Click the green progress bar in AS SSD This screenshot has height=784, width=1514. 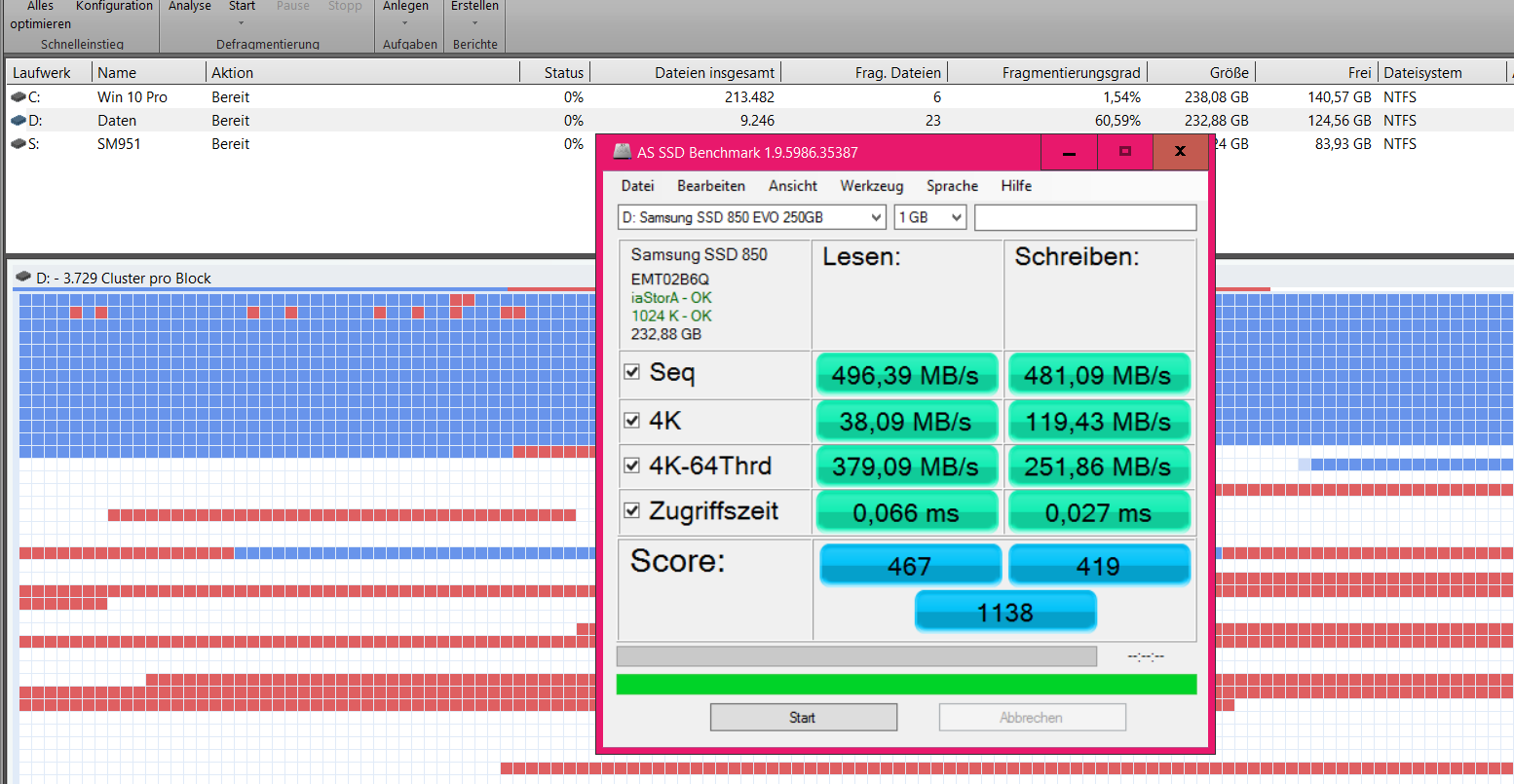[x=906, y=684]
